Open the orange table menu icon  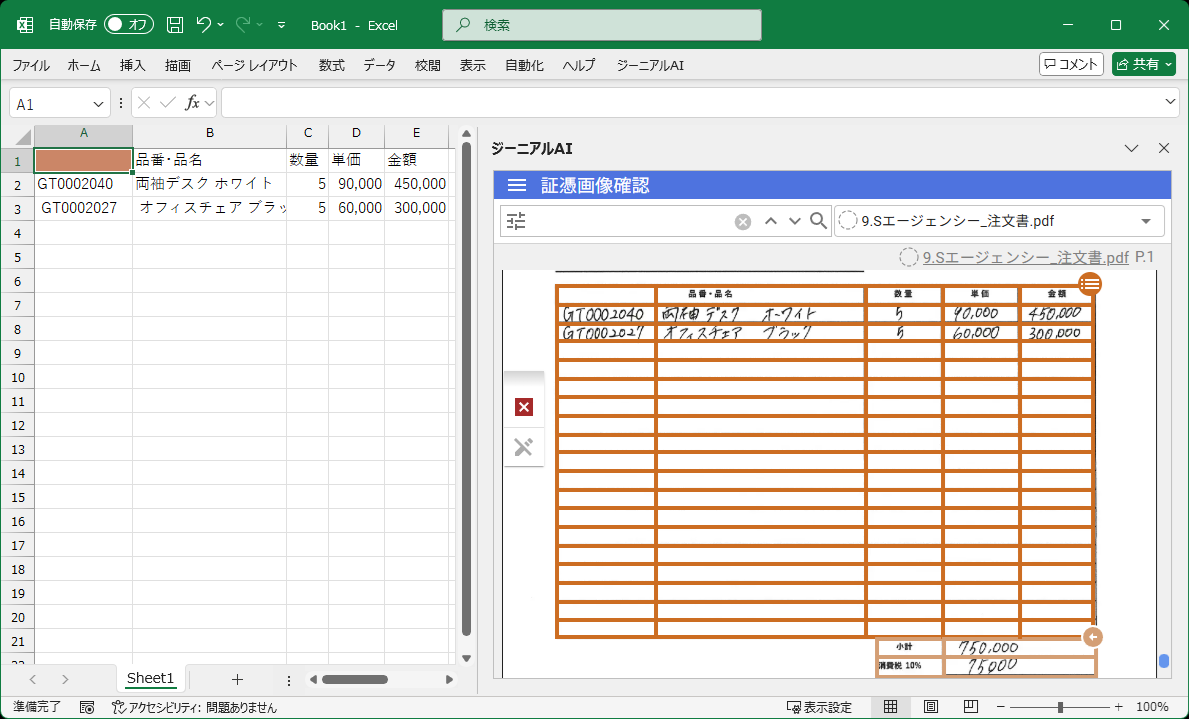click(x=1089, y=284)
